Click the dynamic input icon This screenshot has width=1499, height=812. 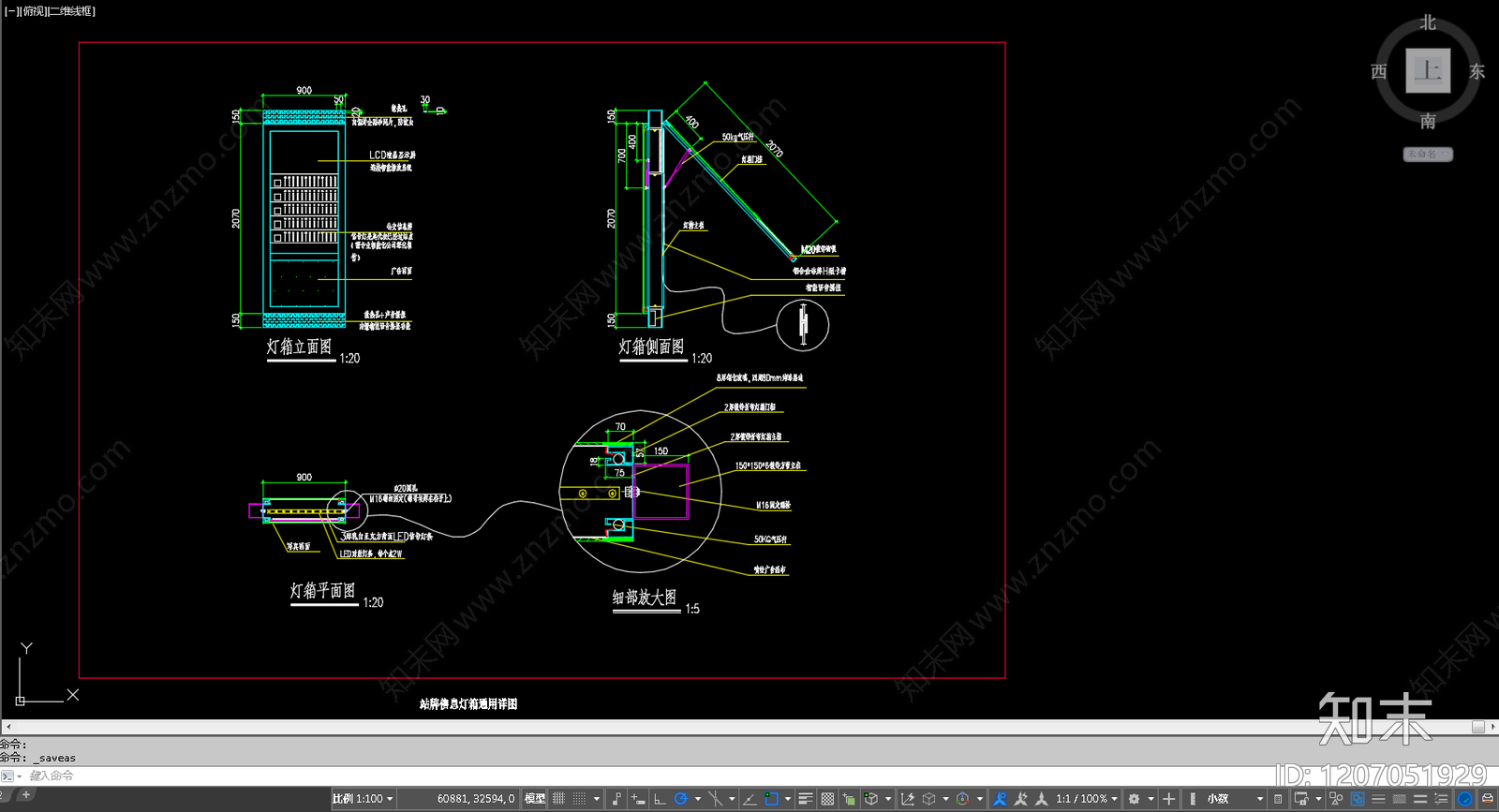[638, 799]
